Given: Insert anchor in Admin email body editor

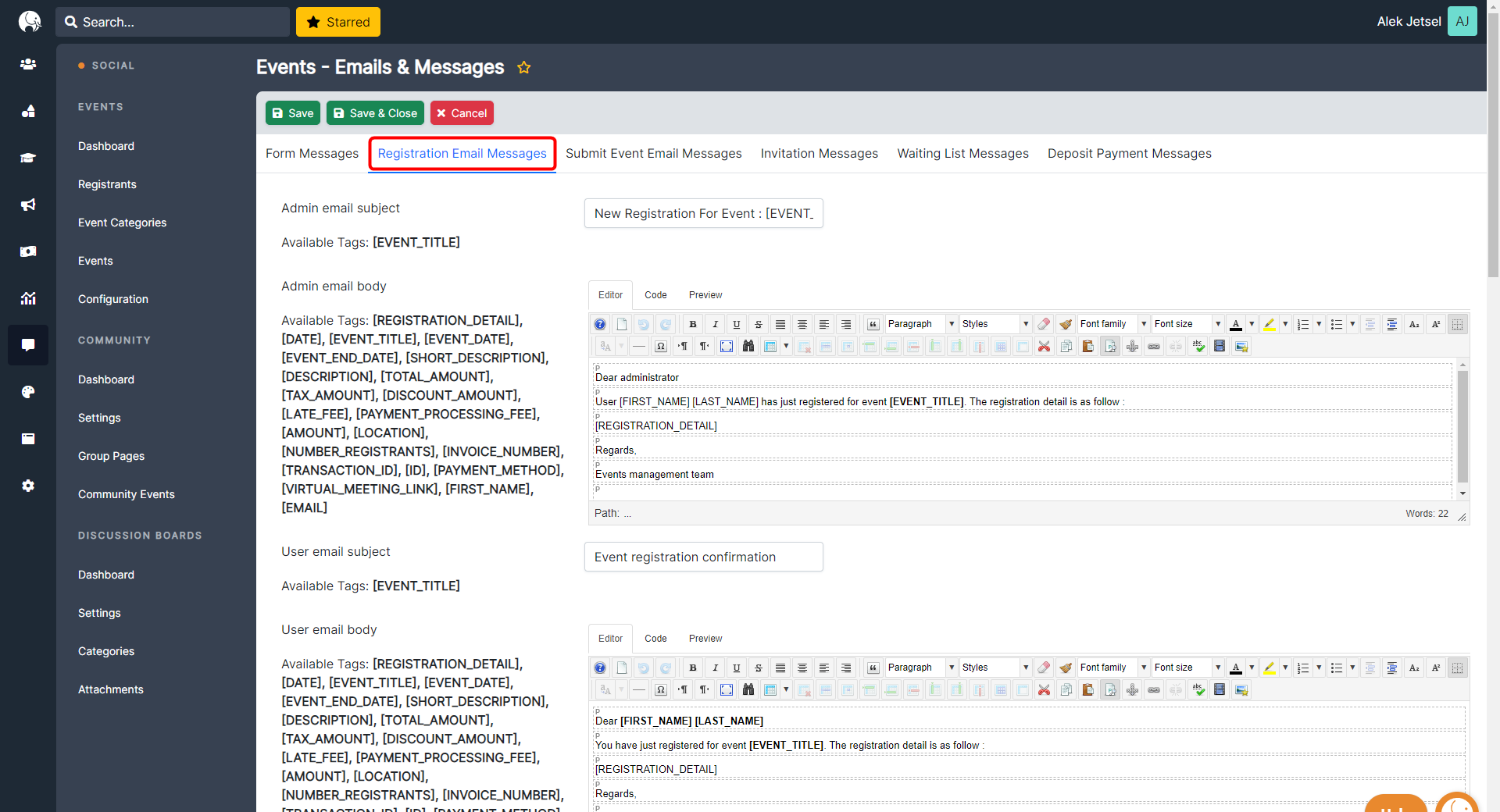Looking at the screenshot, I should [1132, 346].
